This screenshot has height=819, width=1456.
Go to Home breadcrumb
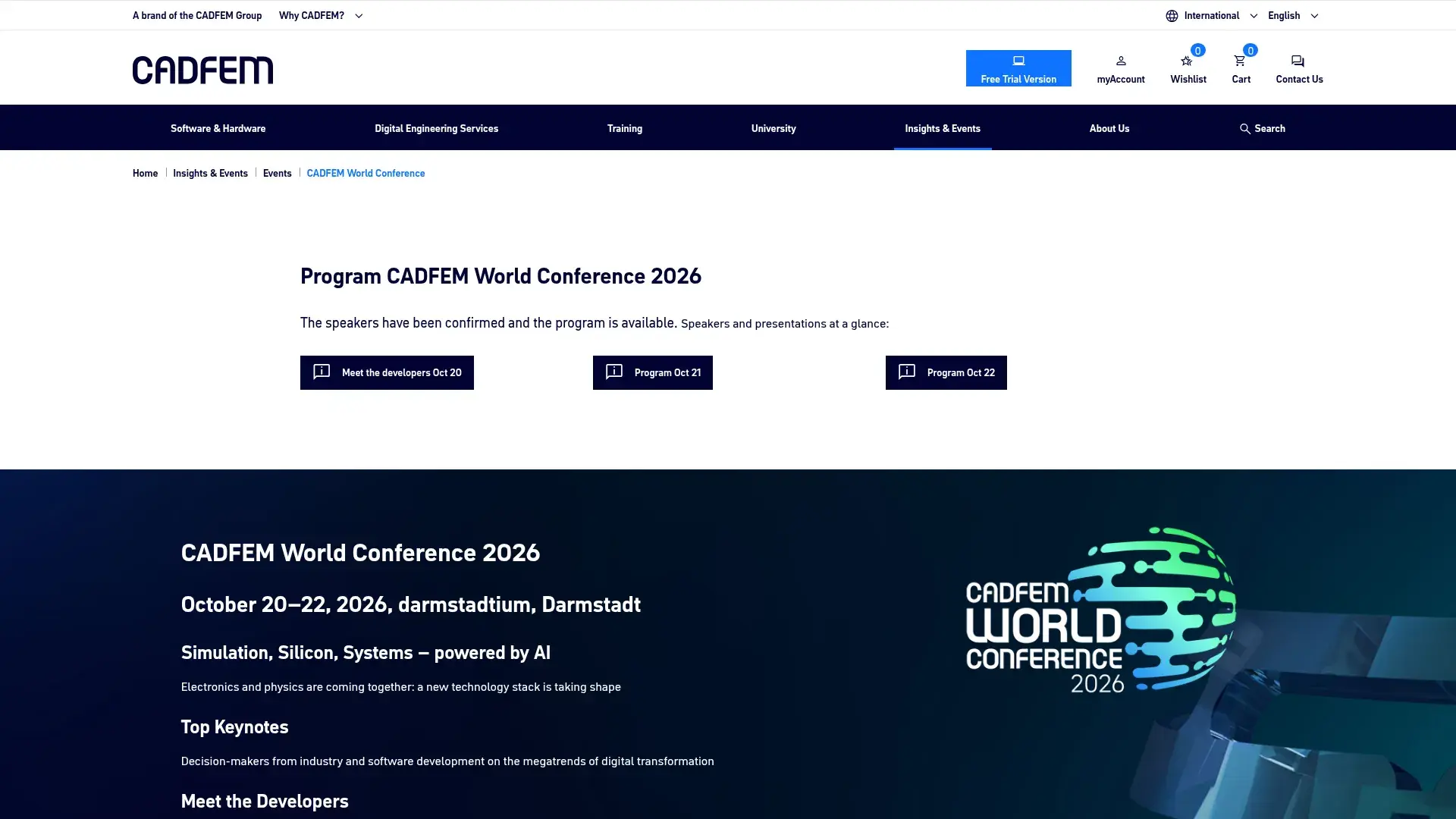click(145, 173)
